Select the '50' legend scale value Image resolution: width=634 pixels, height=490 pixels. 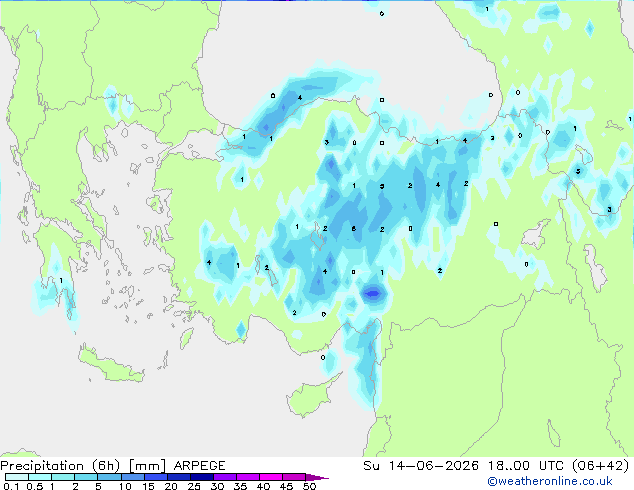pos(310,486)
